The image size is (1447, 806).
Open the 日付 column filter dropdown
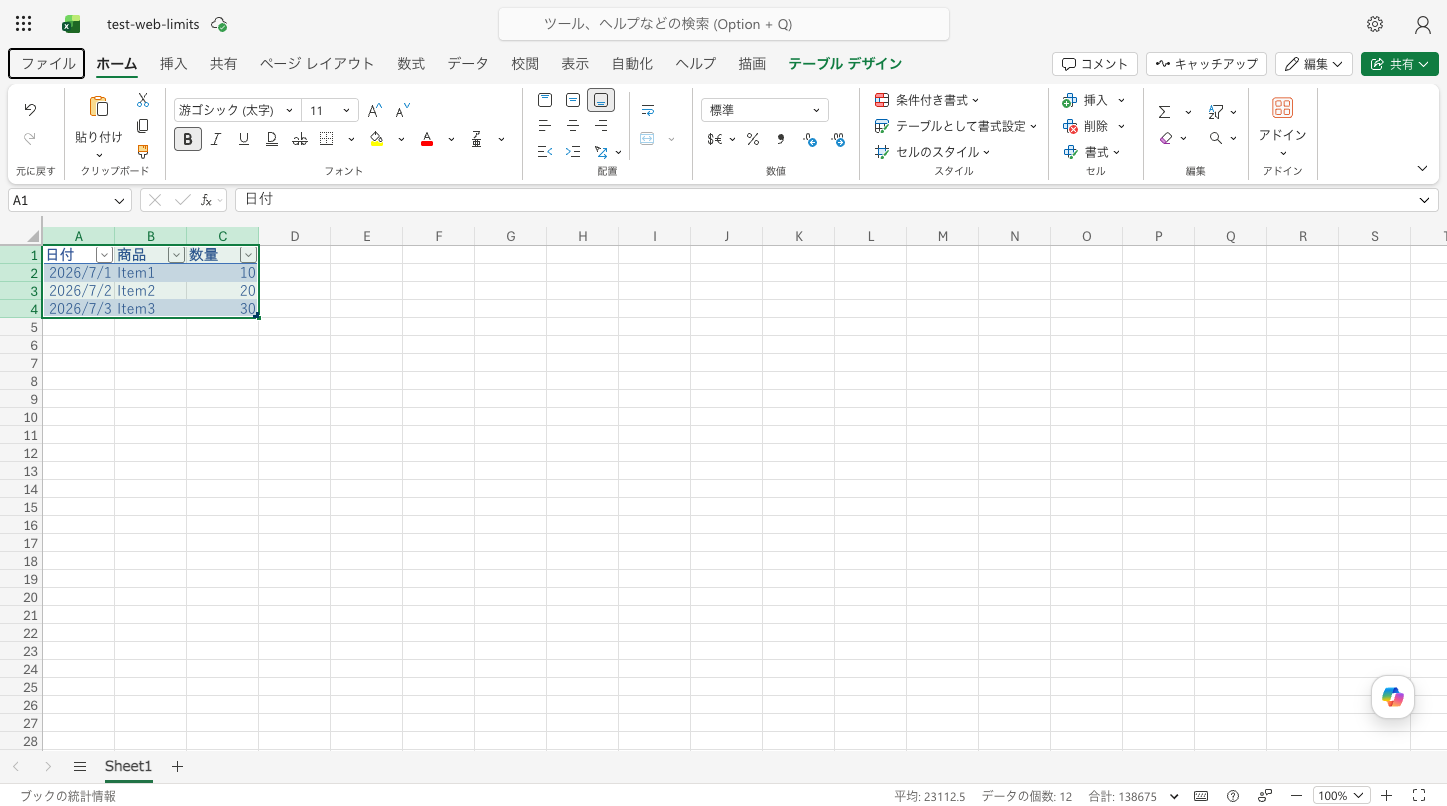point(104,255)
